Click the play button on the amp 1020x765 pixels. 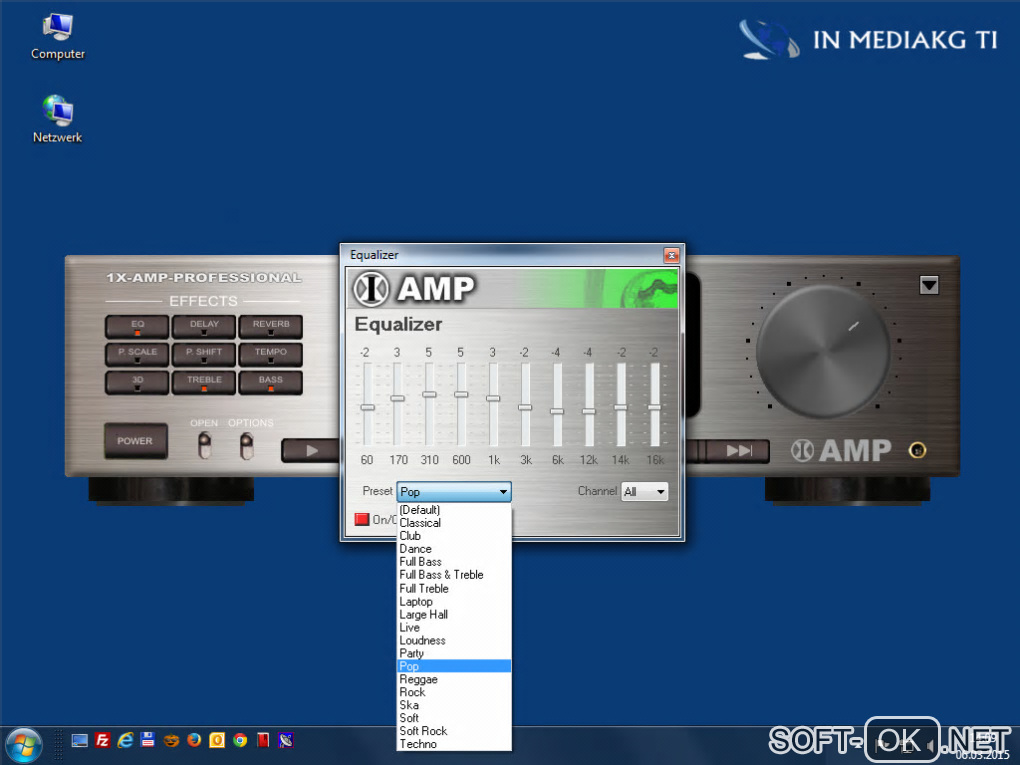tap(312, 450)
